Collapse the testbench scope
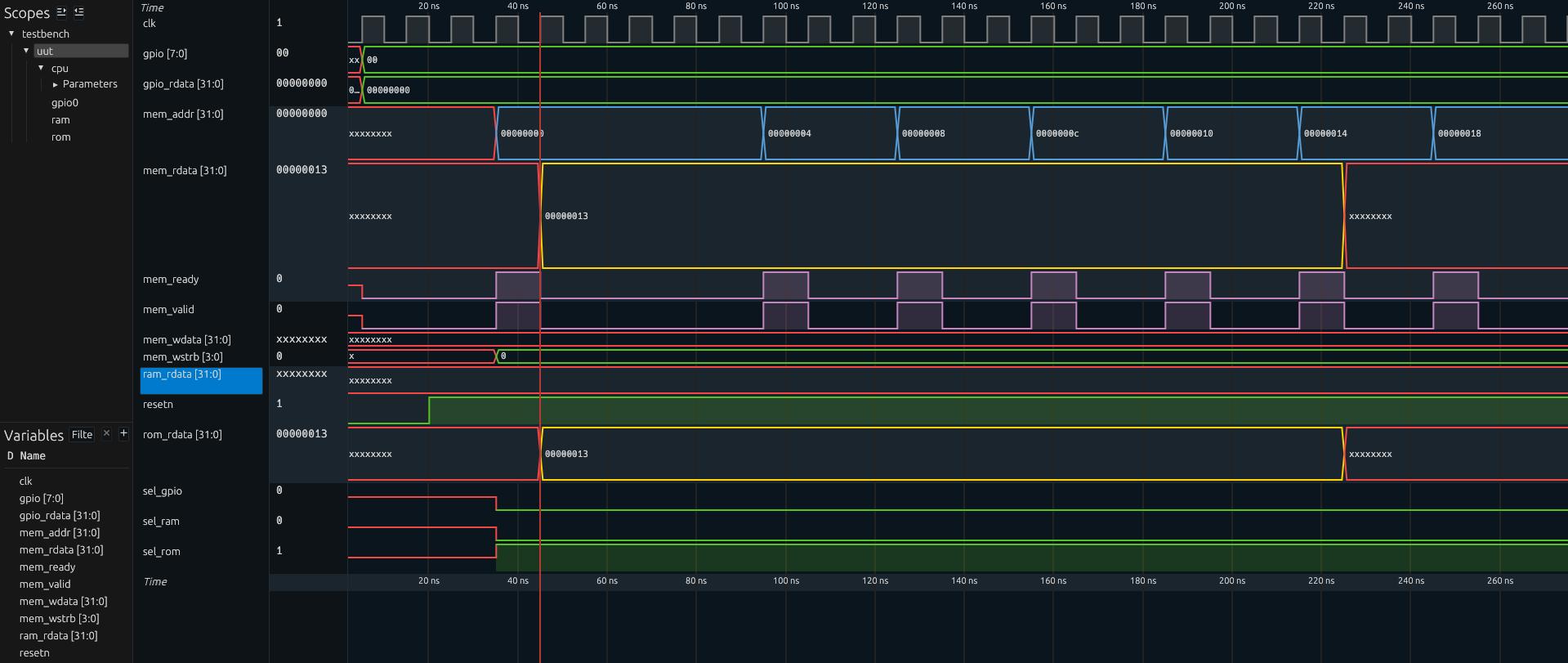1568x663 pixels. (x=11, y=34)
